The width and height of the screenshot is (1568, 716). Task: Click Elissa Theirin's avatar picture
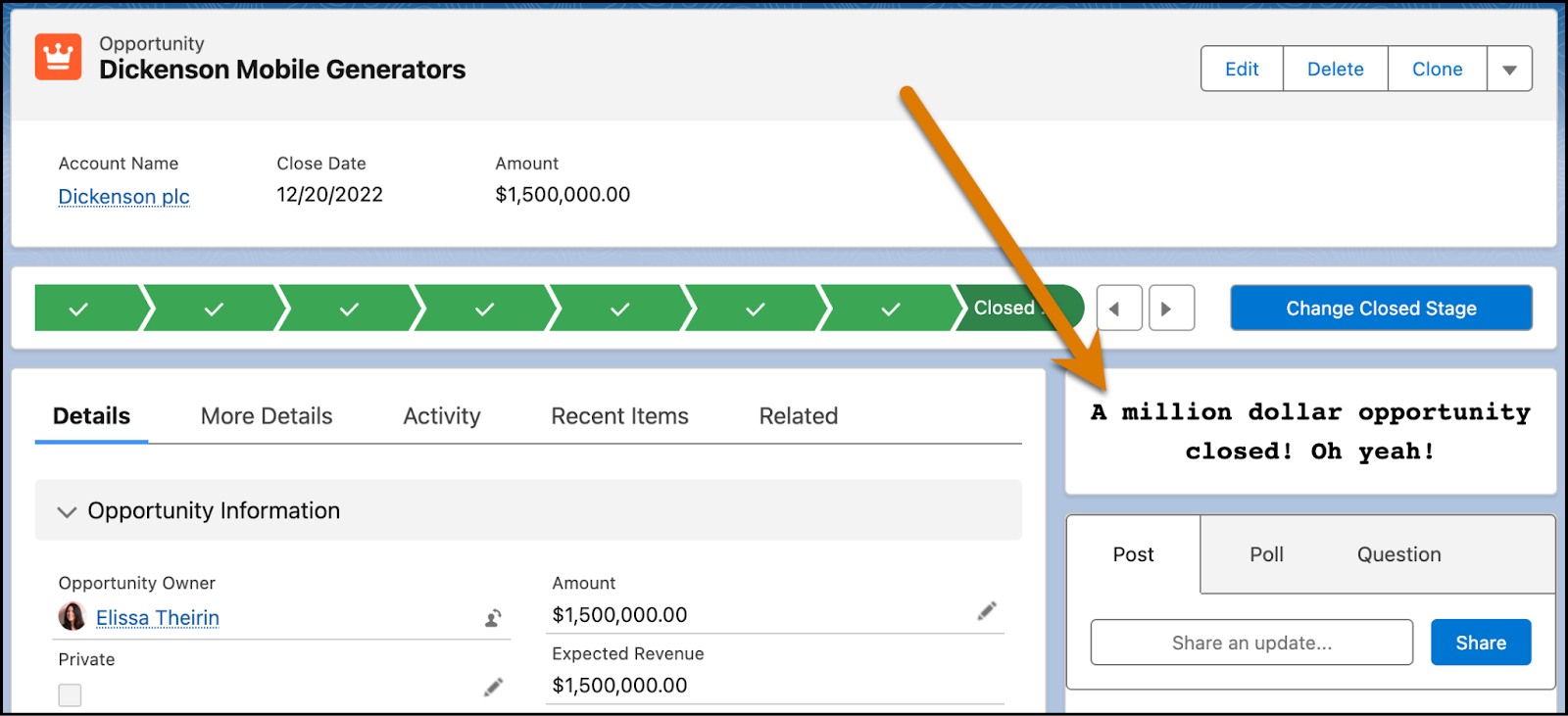click(x=73, y=617)
